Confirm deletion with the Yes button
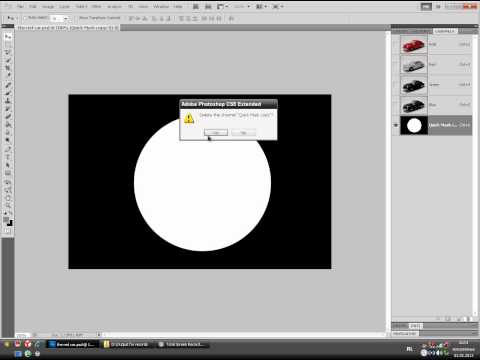 coord(216,133)
